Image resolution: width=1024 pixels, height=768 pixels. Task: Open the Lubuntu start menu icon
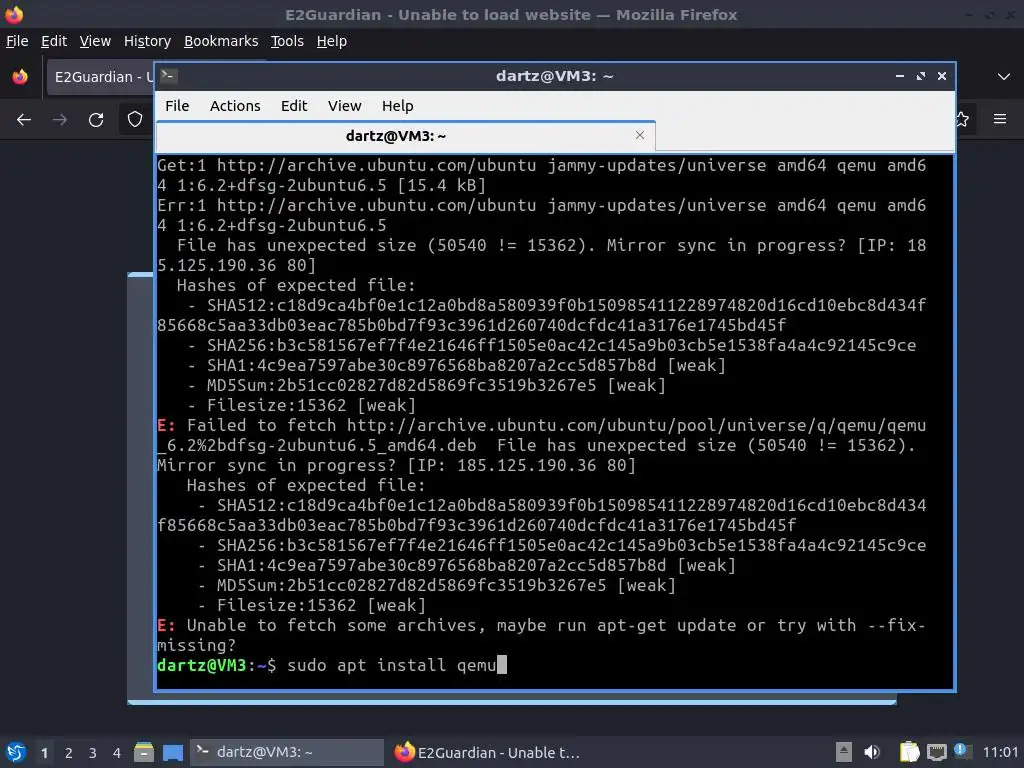[x=16, y=752]
